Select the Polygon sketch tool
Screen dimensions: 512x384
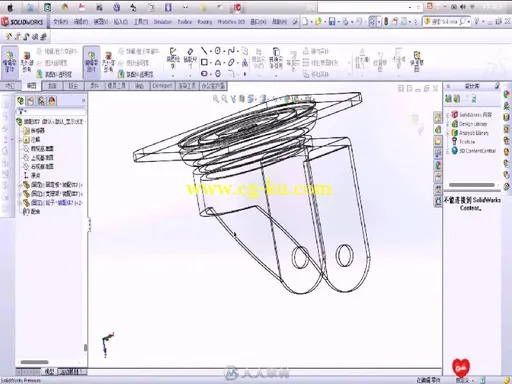[218, 74]
